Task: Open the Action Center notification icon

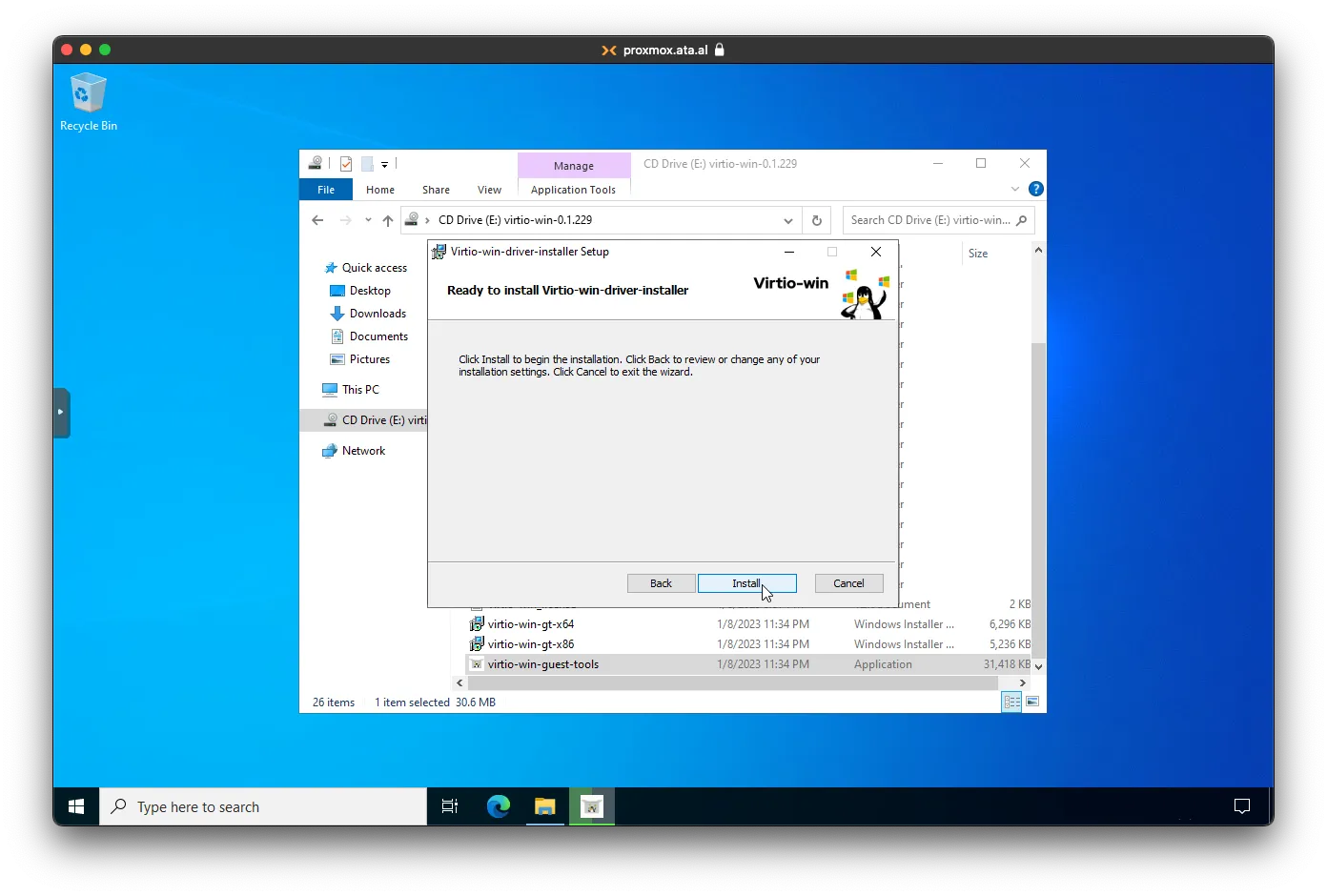Action: point(1241,806)
